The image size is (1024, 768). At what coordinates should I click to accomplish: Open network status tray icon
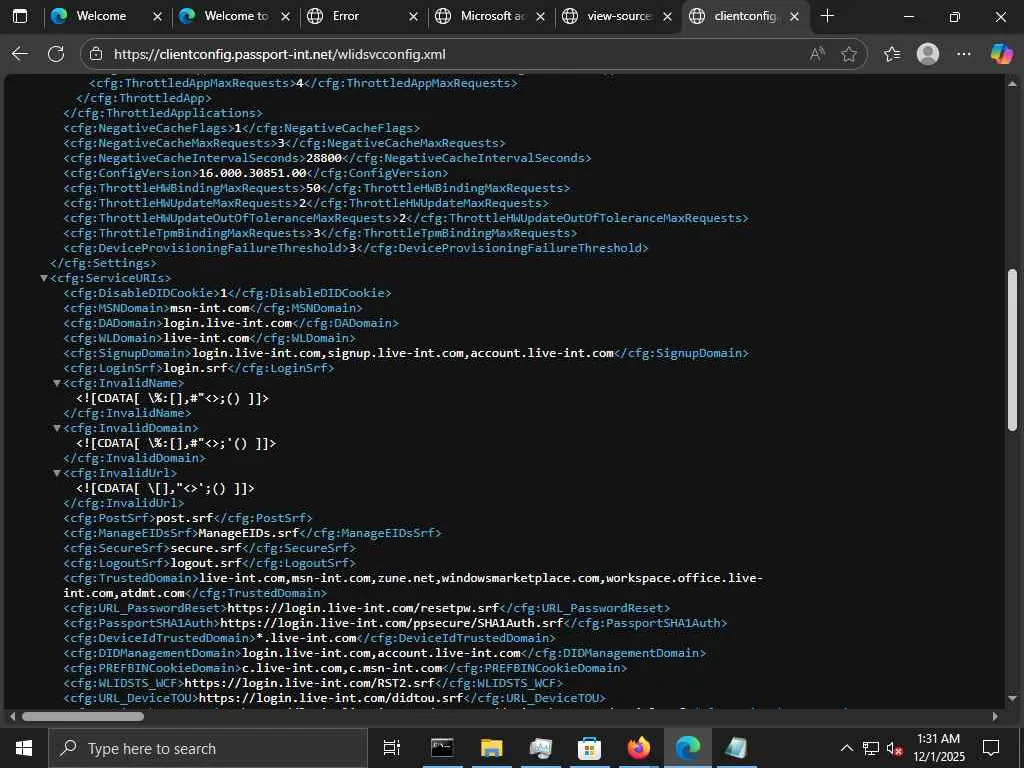coord(871,748)
